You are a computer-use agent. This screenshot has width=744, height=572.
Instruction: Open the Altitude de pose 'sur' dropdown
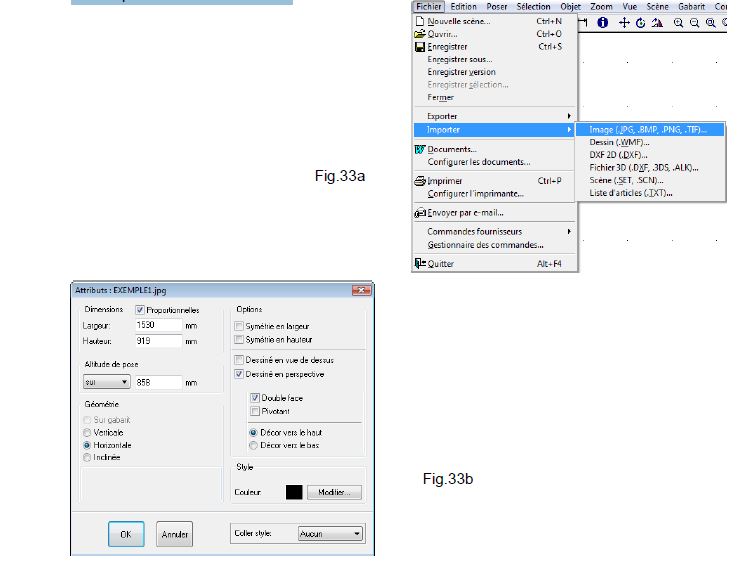click(107, 382)
